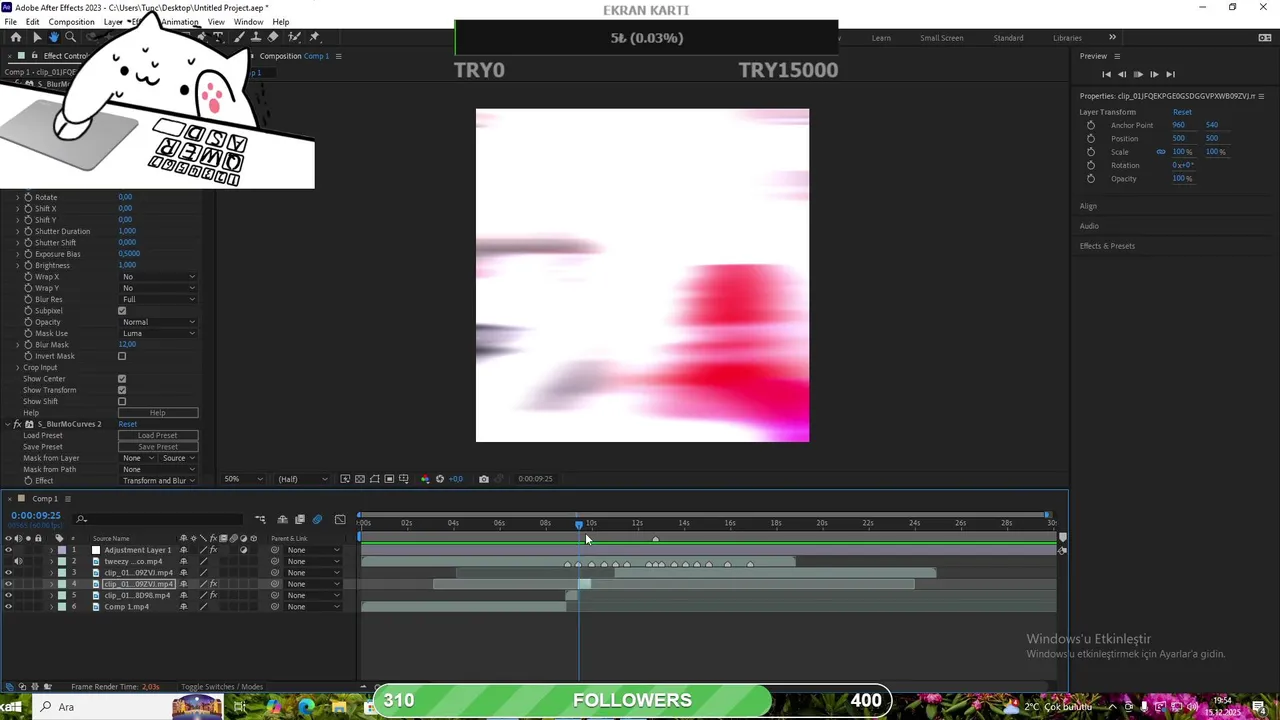Click Opacity stopwatch in Properties panel
1280x720 pixels.
[x=1091, y=179]
